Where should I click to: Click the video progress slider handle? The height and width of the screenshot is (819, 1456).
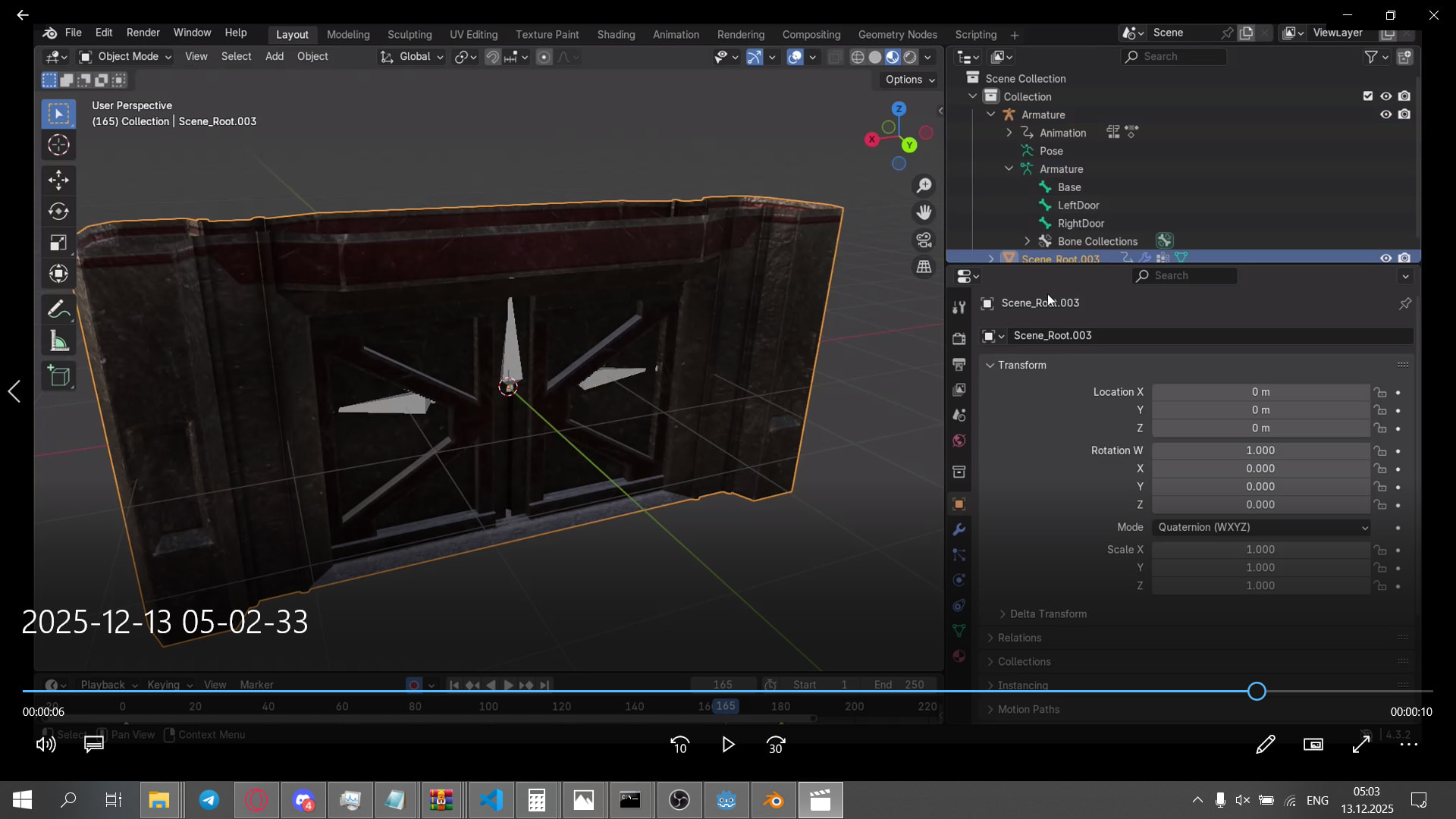coord(1257,691)
